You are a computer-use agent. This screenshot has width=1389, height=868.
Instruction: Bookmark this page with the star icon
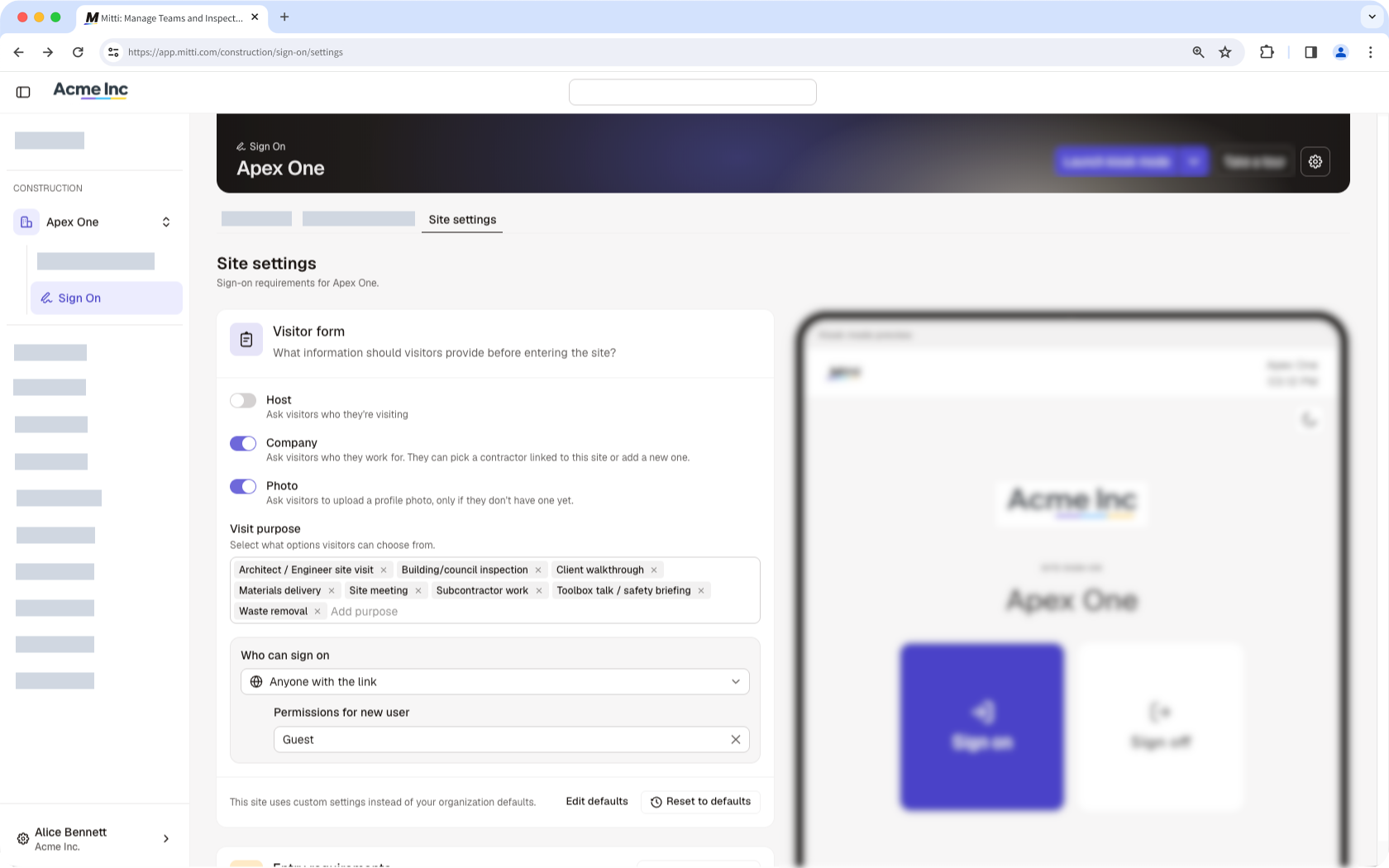coord(1225,52)
